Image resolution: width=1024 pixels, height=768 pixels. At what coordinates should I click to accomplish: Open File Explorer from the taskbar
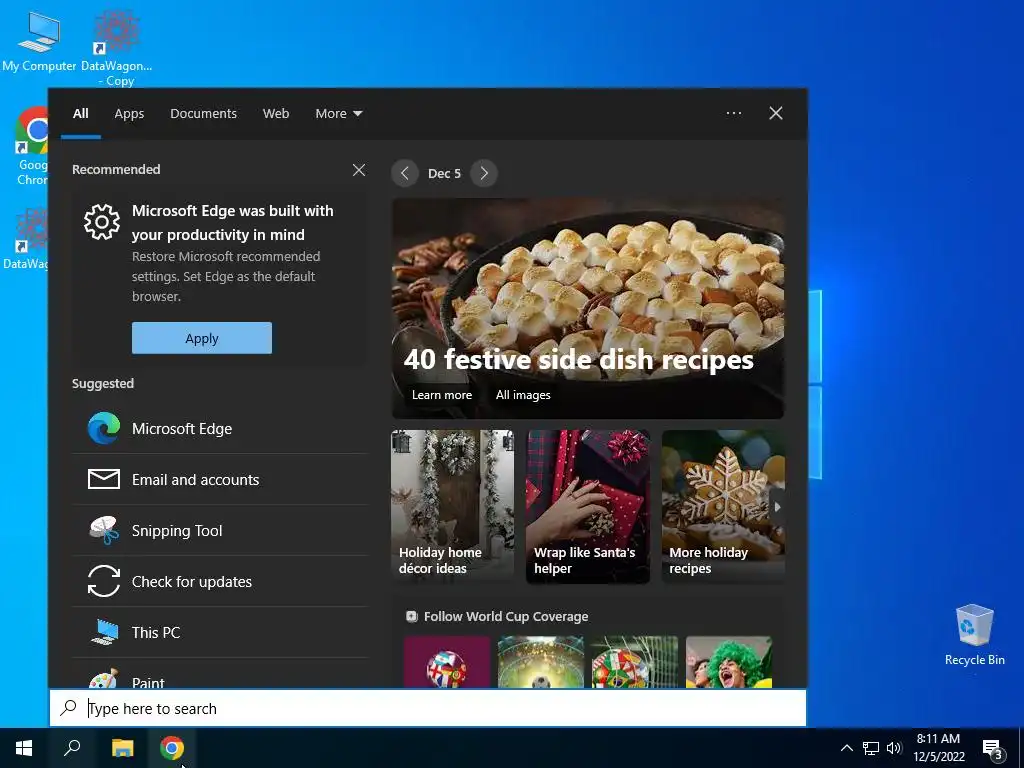click(x=122, y=748)
